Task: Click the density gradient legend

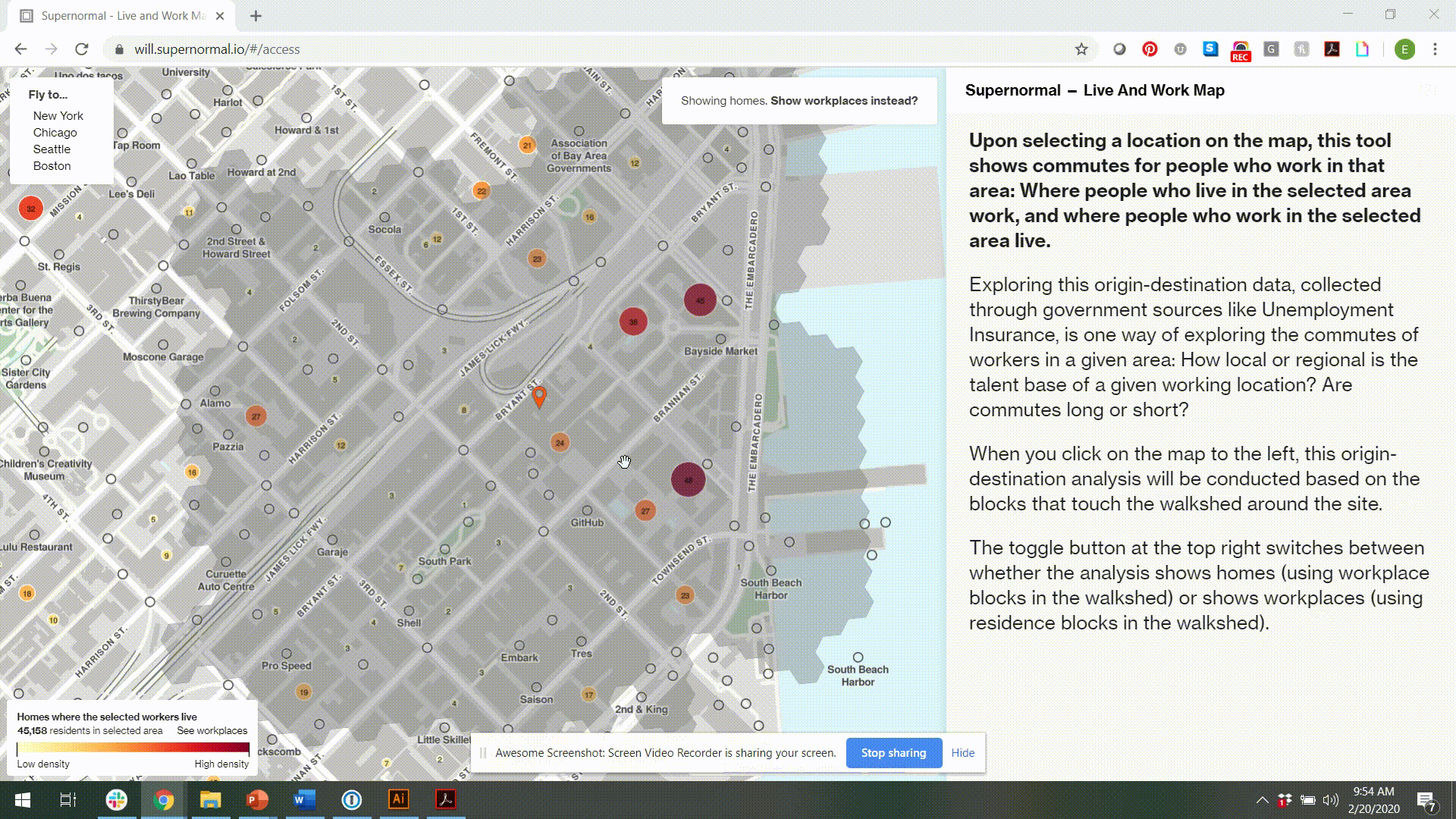Action: 132,748
